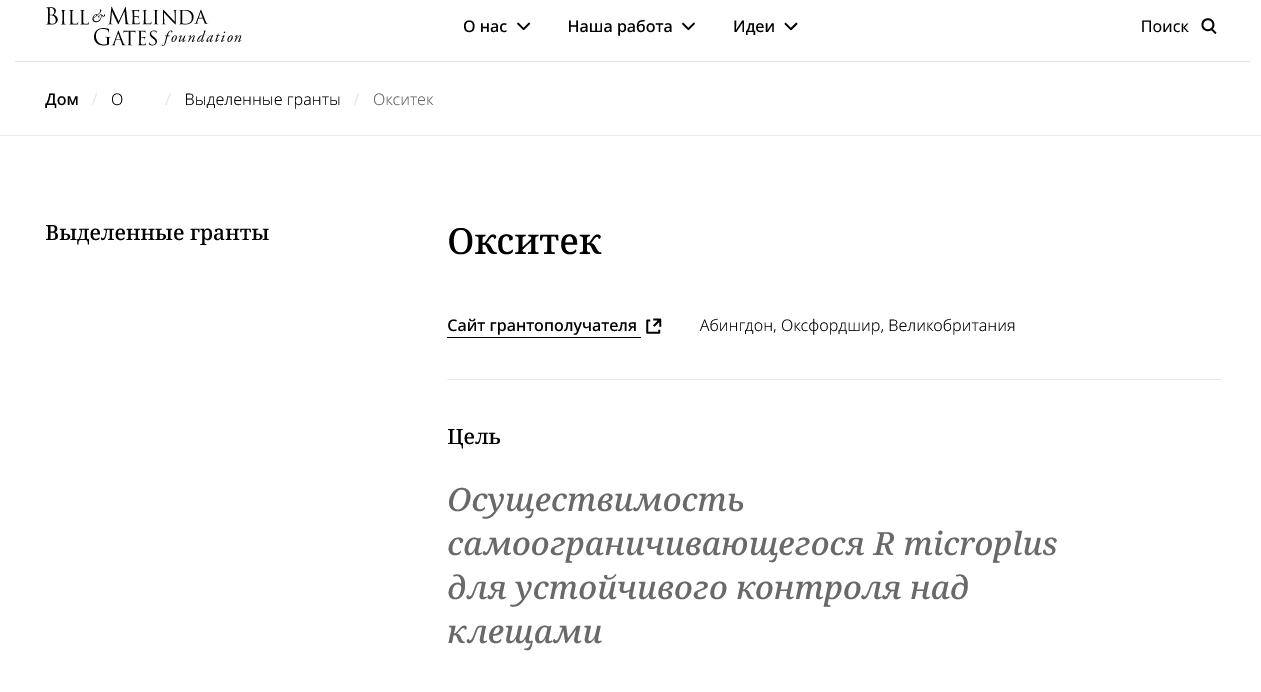
Task: Expand the О нас chevron
Action: click(x=523, y=26)
